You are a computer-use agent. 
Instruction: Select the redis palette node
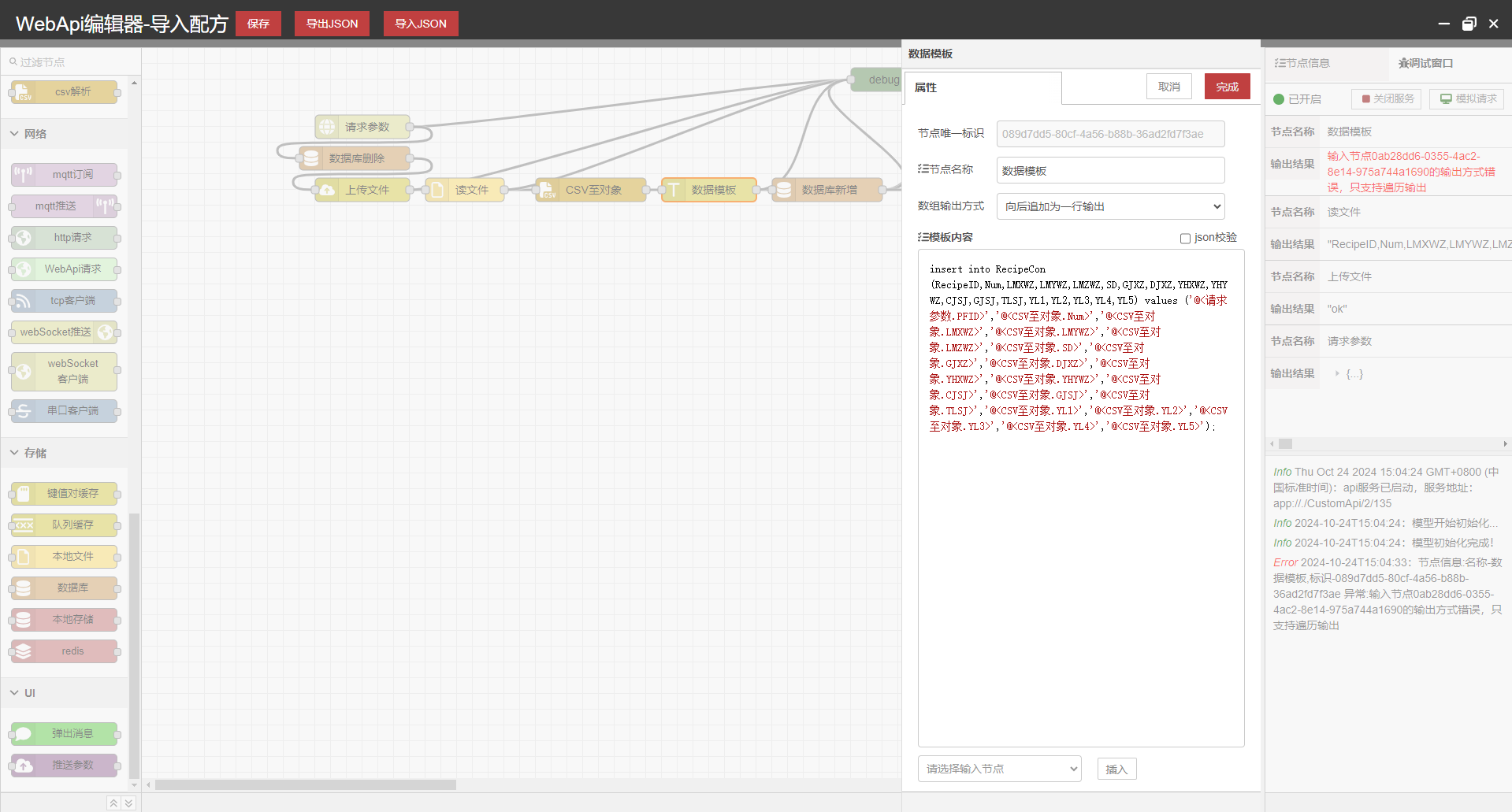point(65,651)
